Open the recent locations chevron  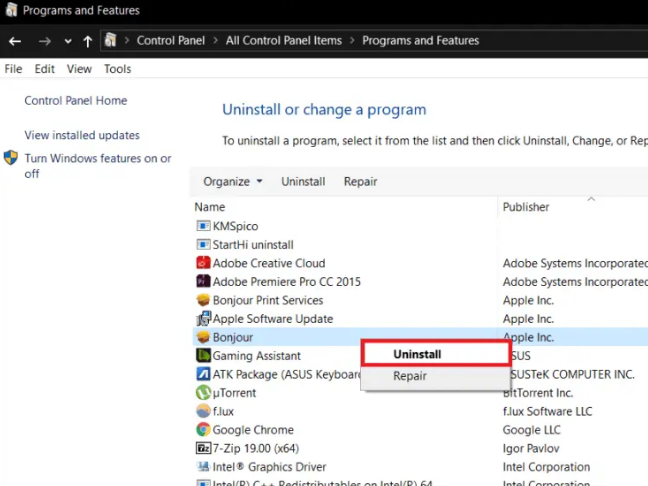tap(68, 41)
